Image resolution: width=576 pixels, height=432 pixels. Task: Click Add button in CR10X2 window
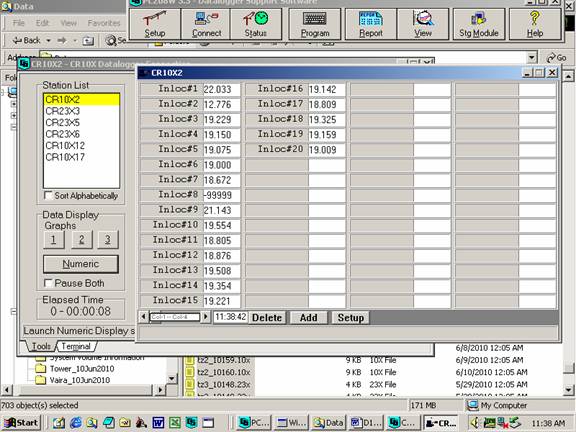click(309, 318)
